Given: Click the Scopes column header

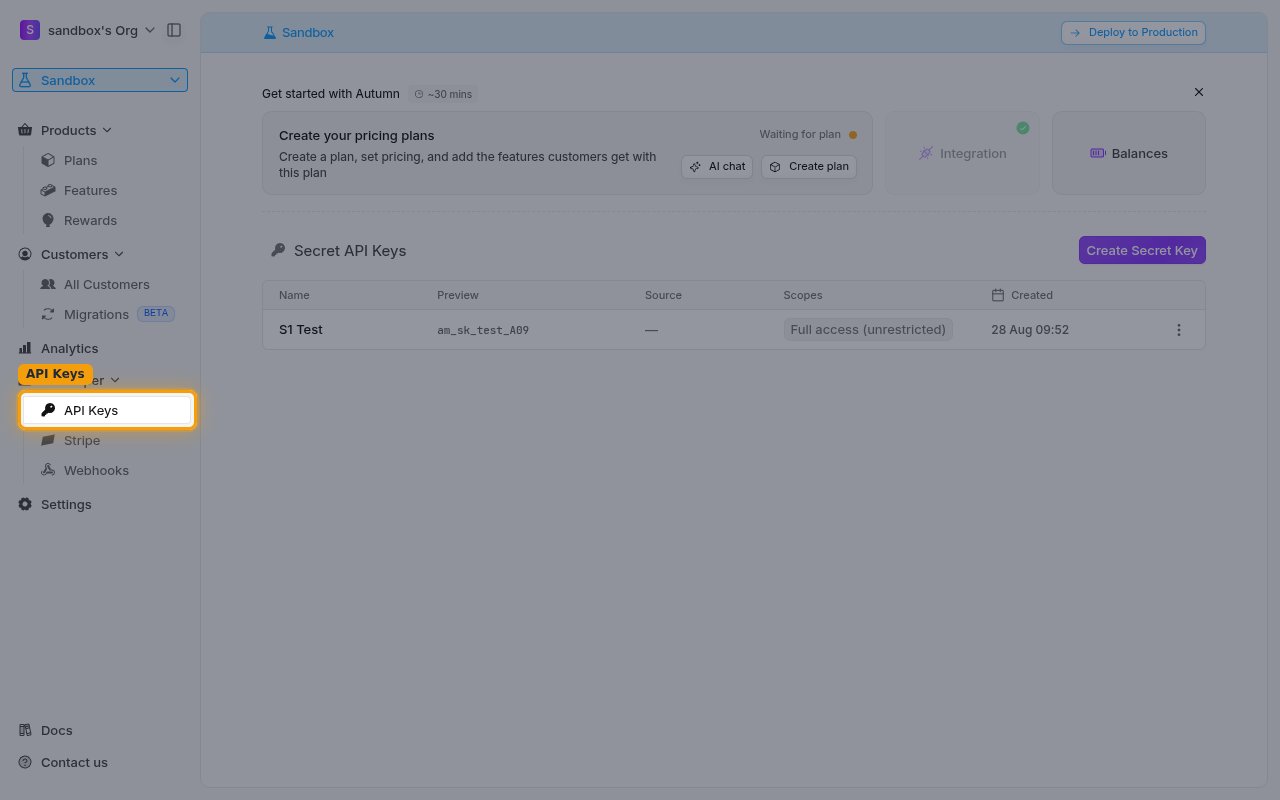Looking at the screenshot, I should pyautogui.click(x=803, y=295).
